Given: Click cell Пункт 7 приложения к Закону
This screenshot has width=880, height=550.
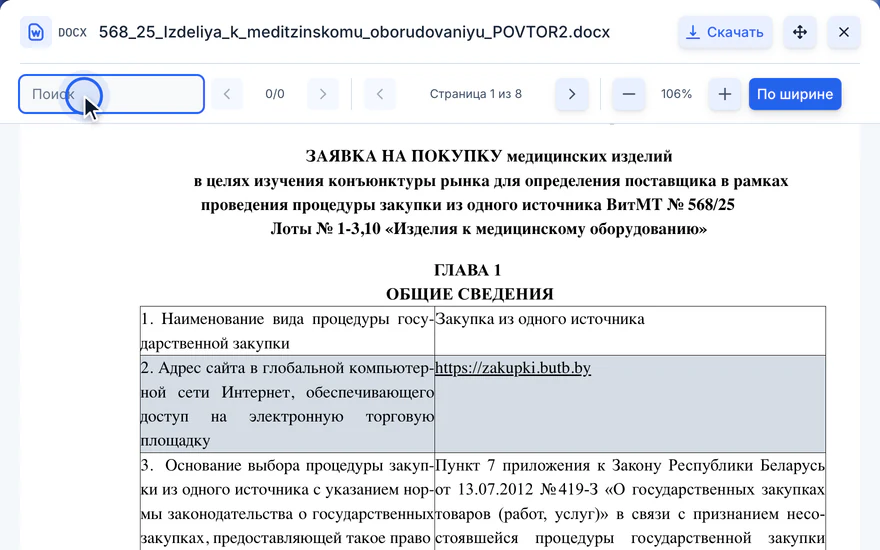Looking at the screenshot, I should point(630,502).
